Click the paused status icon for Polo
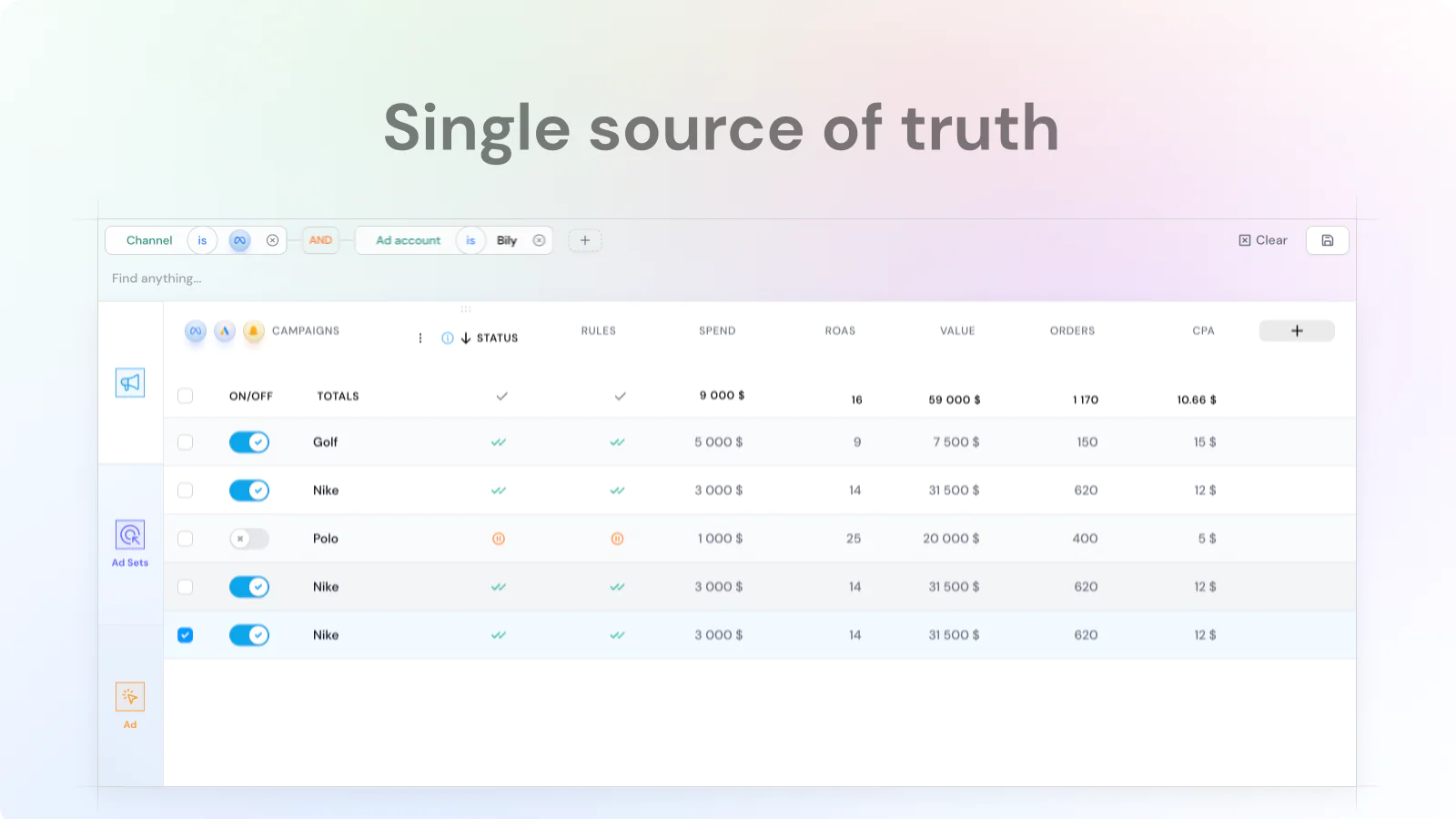 click(499, 539)
